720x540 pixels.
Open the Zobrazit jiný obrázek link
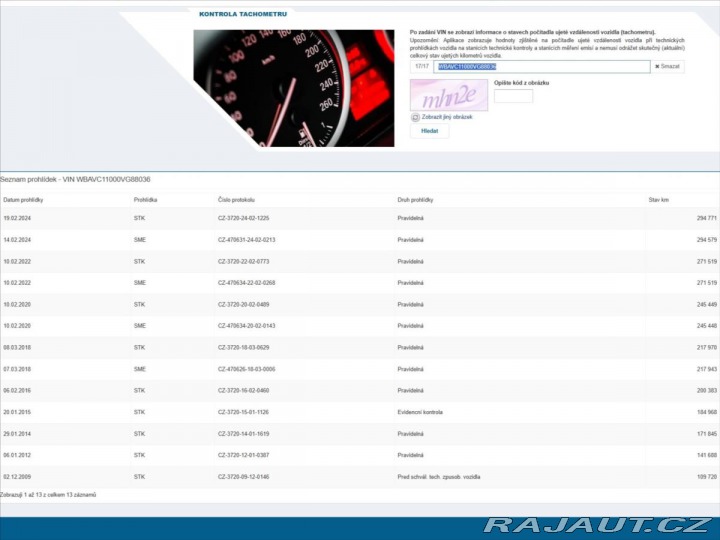(x=446, y=117)
